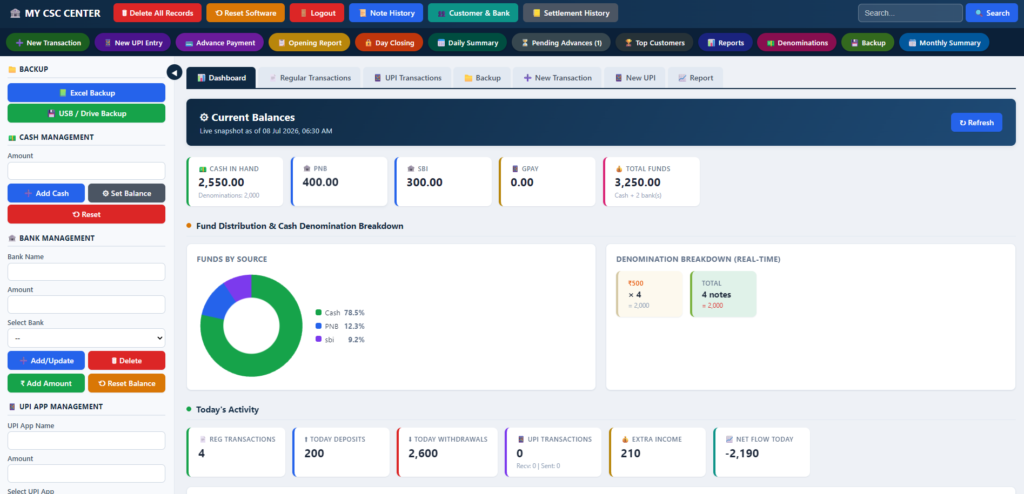Click the Reset Software button
The height and width of the screenshot is (494, 1024).
point(246,13)
